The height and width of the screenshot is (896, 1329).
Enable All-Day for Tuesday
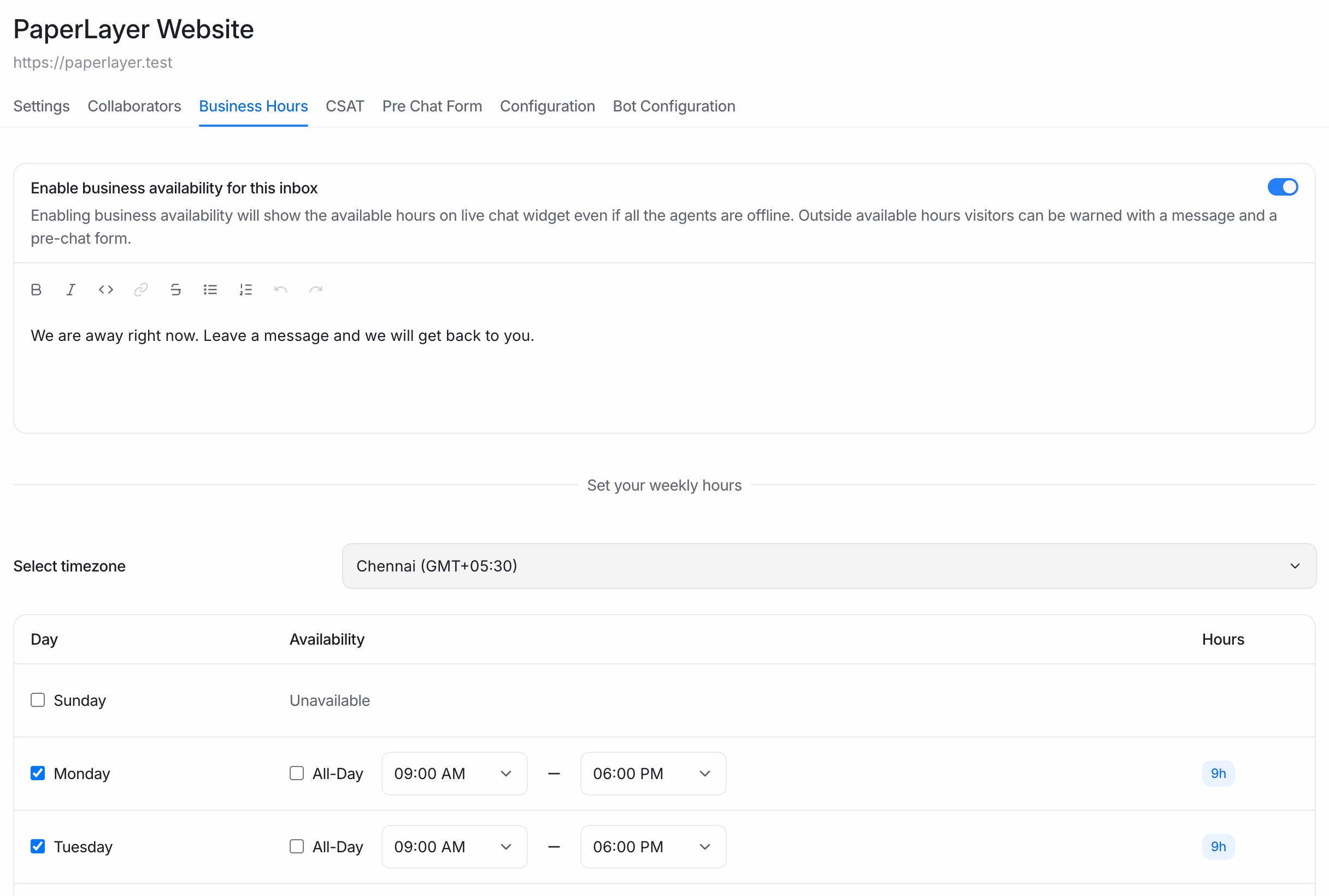tap(297, 846)
